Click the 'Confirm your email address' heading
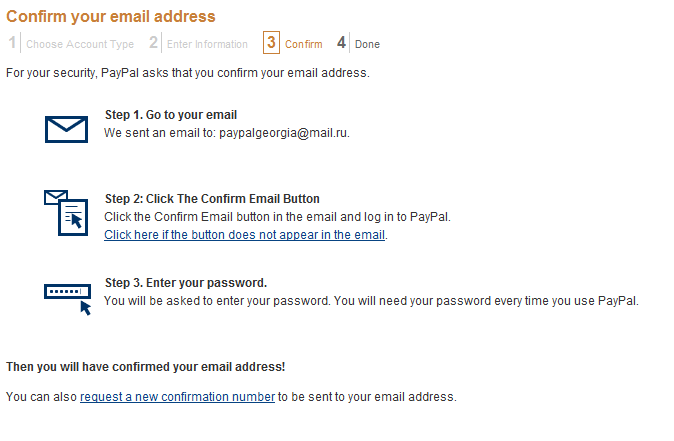Viewport: 674px width, 441px height. tap(111, 17)
